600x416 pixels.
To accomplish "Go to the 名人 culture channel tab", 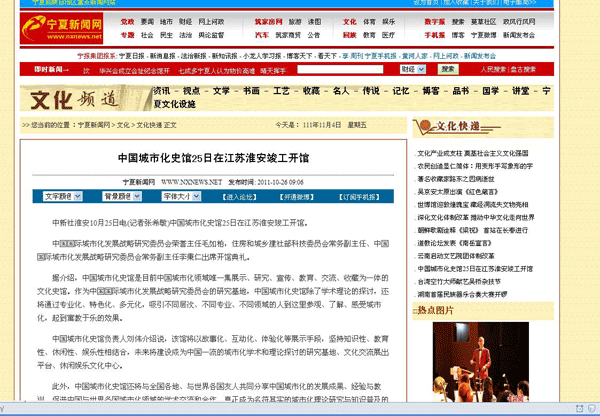I will point(341,91).
